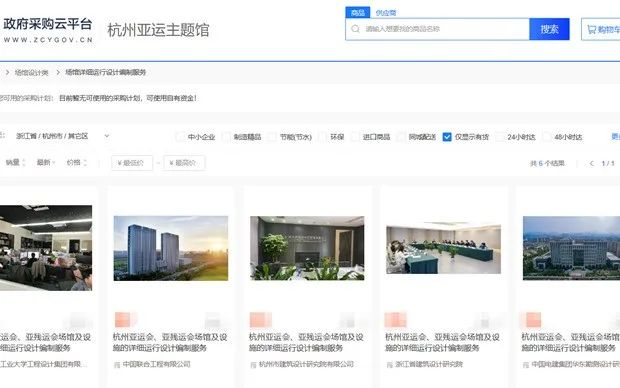620x388 pixels.
Task: Click the 杭州亚运主题馆 page title
Action: click(x=158, y=30)
